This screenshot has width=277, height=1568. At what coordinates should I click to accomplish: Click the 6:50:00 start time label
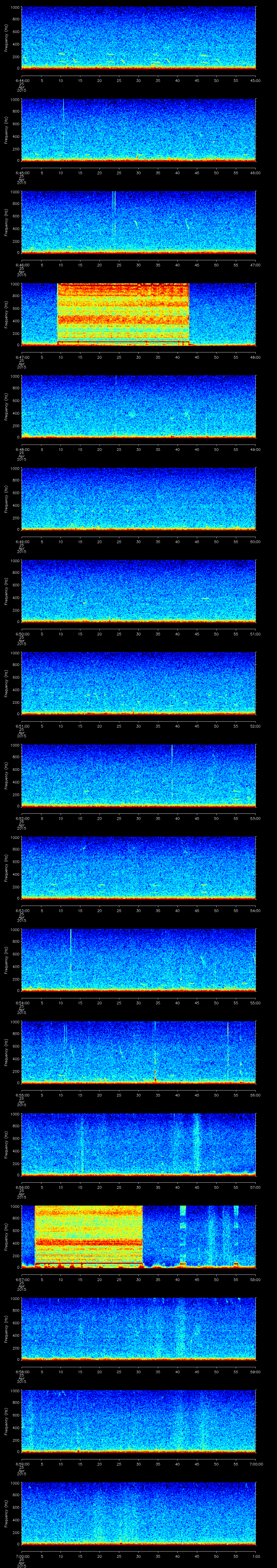click(22, 634)
